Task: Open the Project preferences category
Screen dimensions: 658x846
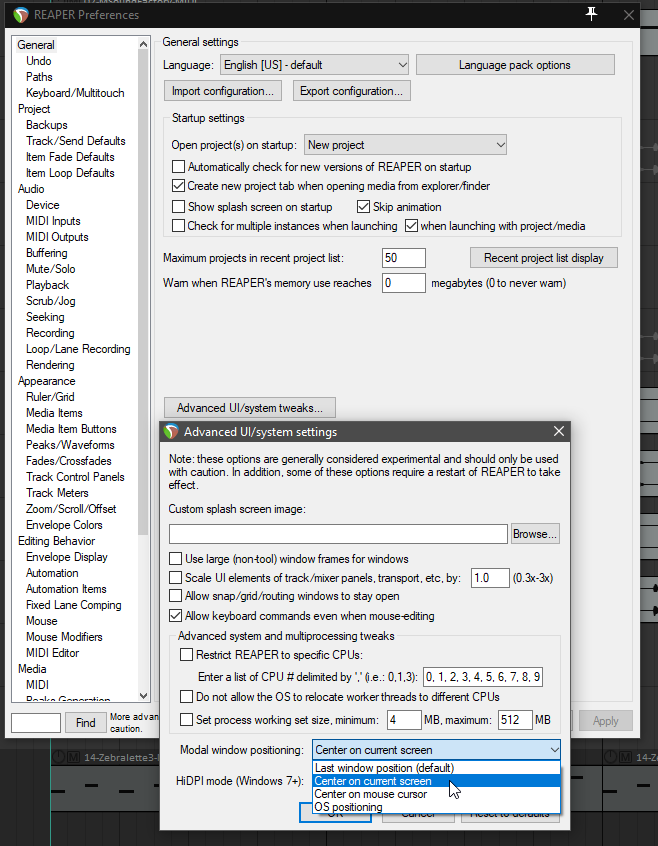Action: click(34, 109)
